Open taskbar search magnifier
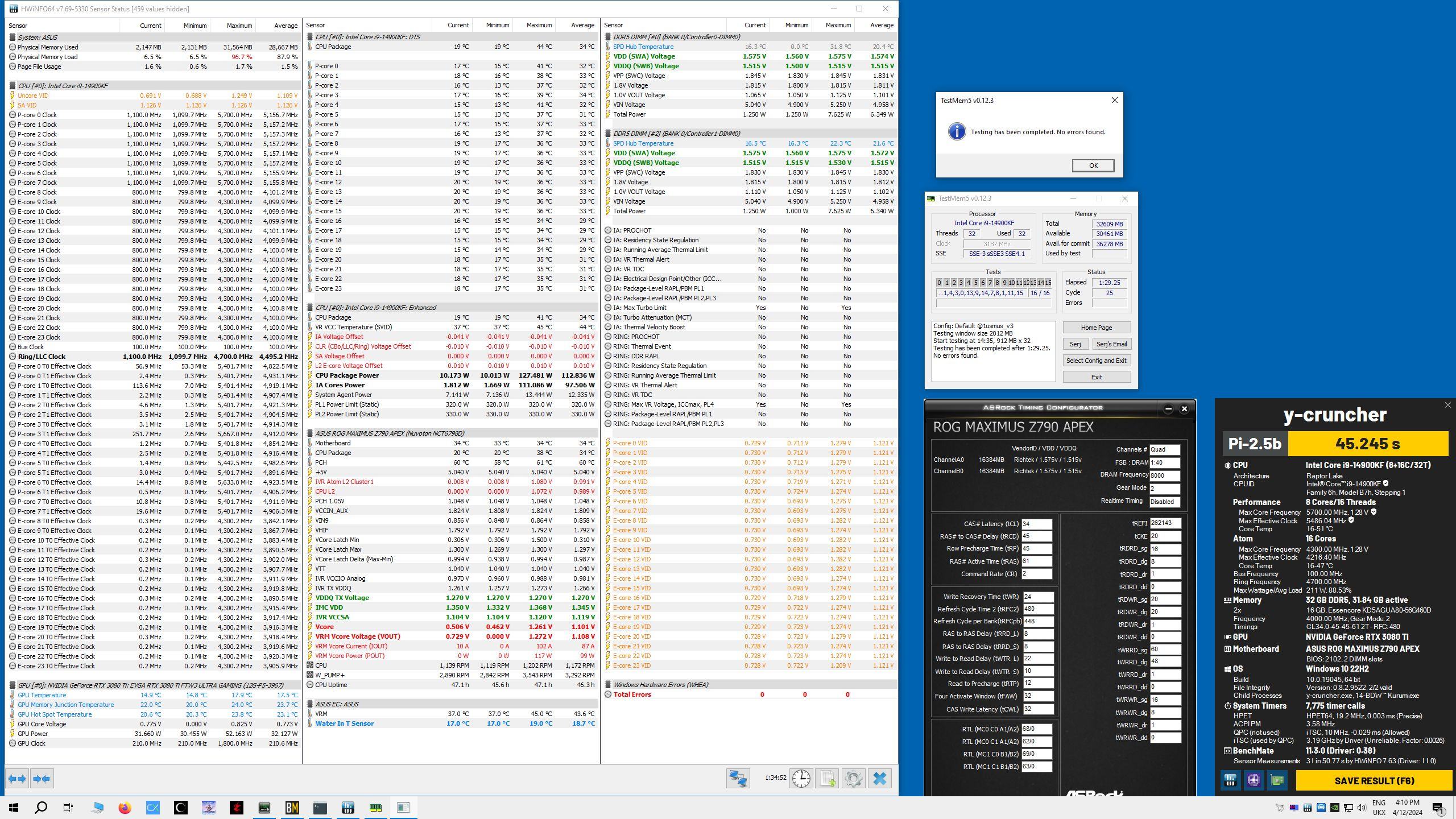Image resolution: width=1456 pixels, height=819 pixels. point(41,808)
